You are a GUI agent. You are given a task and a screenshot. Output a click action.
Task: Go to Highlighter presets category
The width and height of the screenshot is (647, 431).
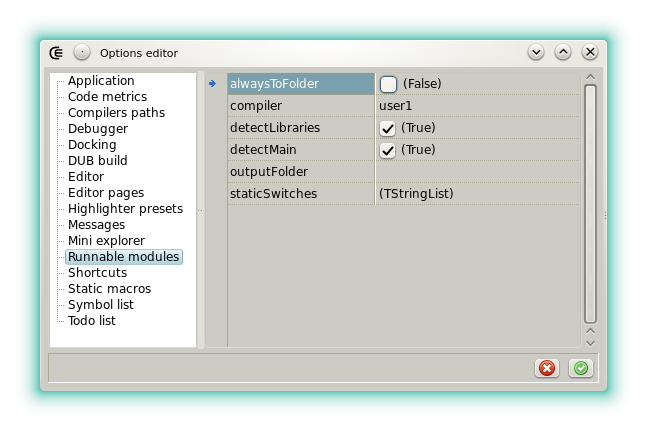[125, 209]
